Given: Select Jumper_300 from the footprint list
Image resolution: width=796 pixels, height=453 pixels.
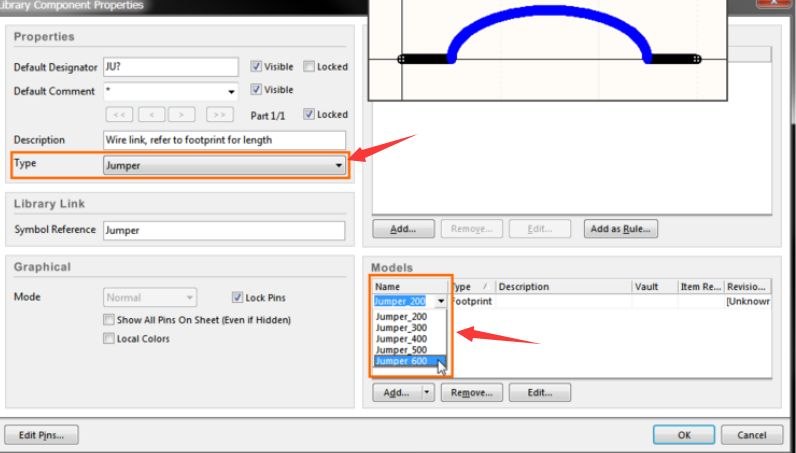Looking at the screenshot, I should point(401,328).
